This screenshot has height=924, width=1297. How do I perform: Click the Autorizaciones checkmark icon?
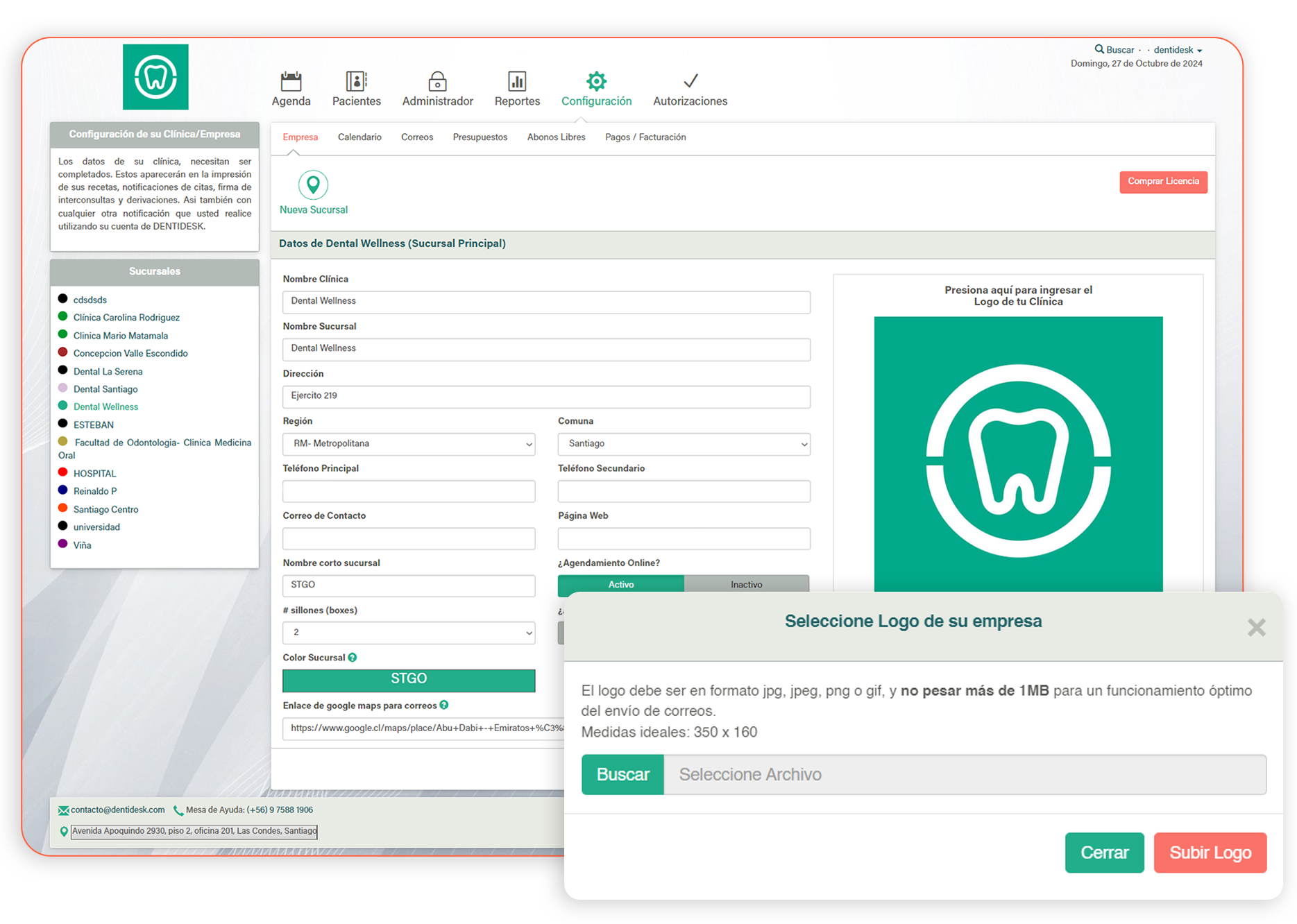[x=690, y=81]
